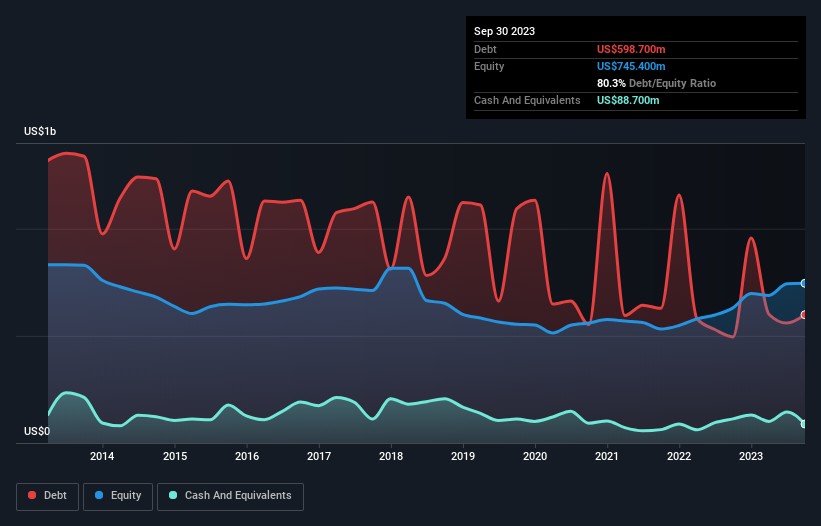Screen dimensions: 821x526
Task: Click the US$1b y-axis label
Action: [x=40, y=131]
